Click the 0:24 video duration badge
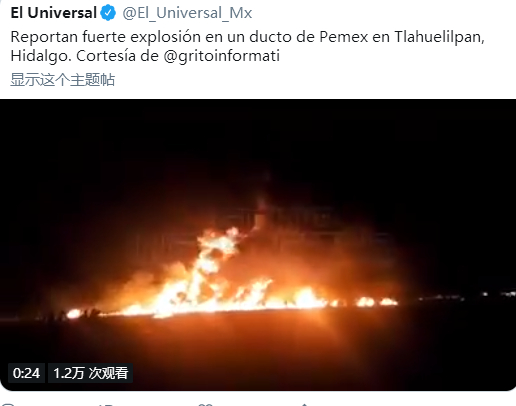This screenshot has height=406, width=516. click(26, 373)
